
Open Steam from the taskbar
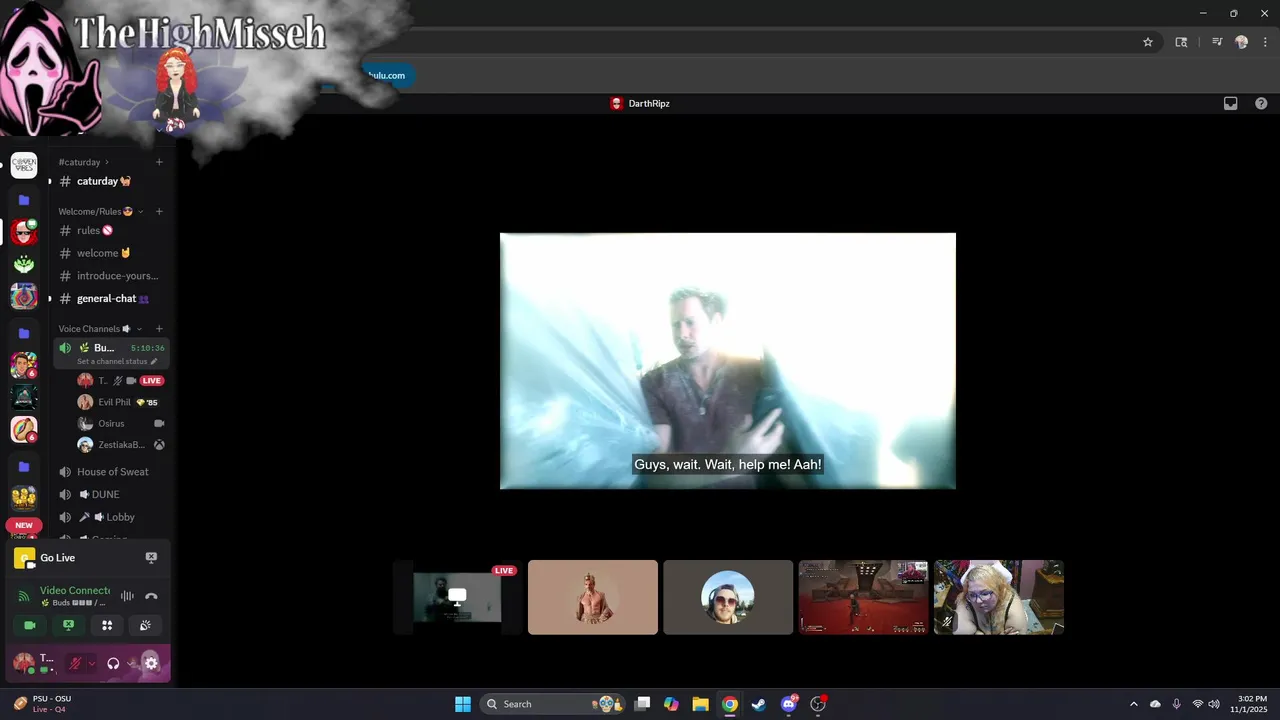[x=759, y=704]
